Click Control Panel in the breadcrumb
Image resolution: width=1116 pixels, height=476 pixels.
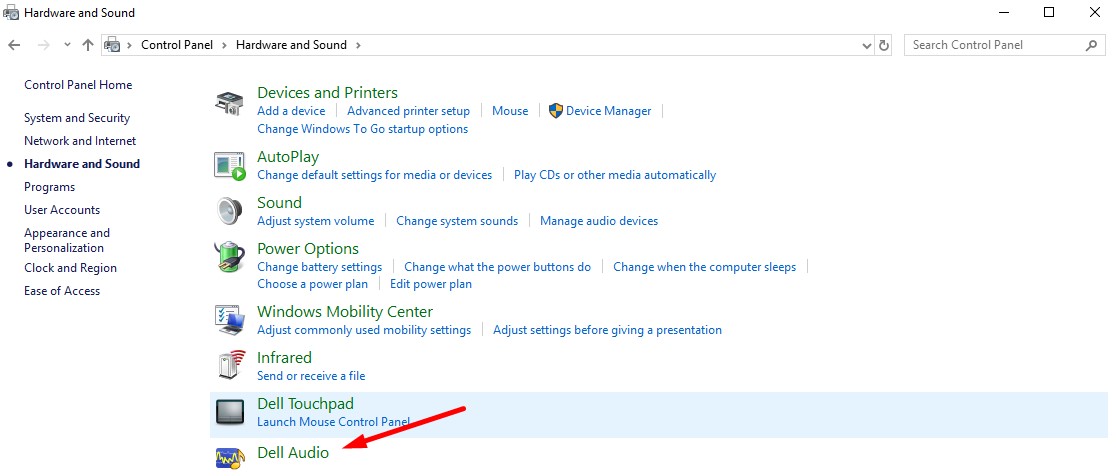(177, 45)
